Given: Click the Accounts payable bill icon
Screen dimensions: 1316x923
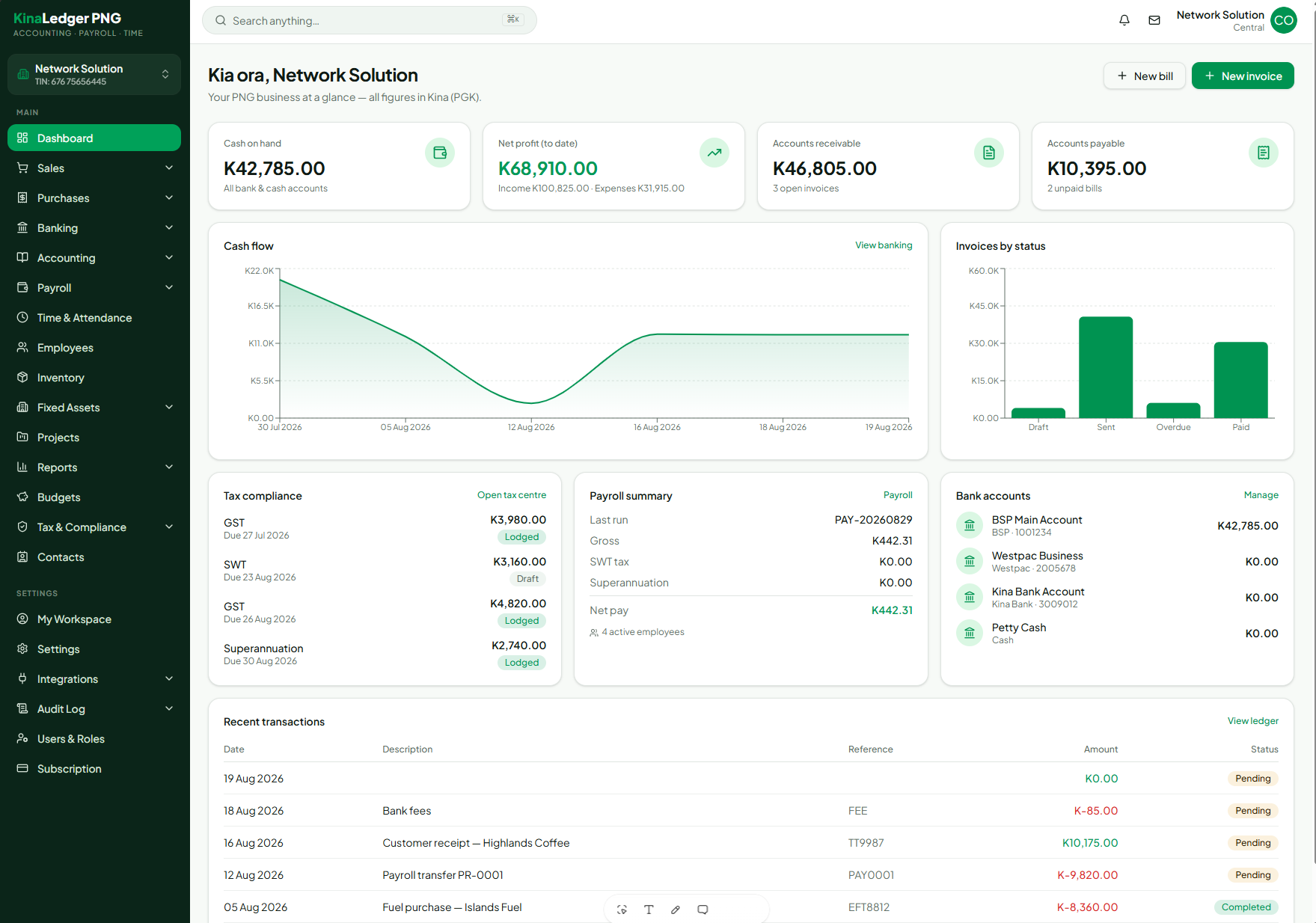Looking at the screenshot, I should [1264, 153].
